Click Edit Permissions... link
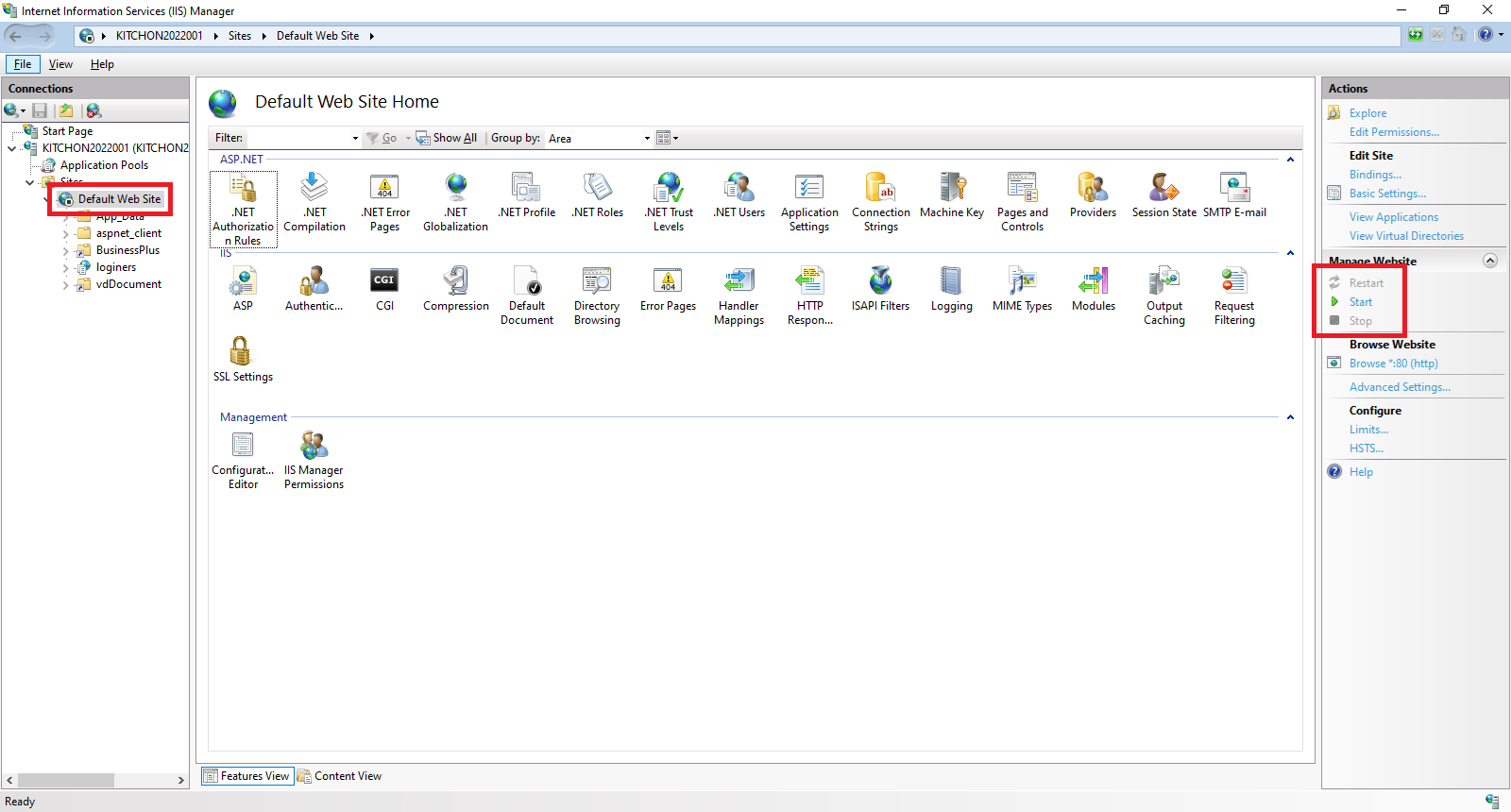 pos(1394,132)
